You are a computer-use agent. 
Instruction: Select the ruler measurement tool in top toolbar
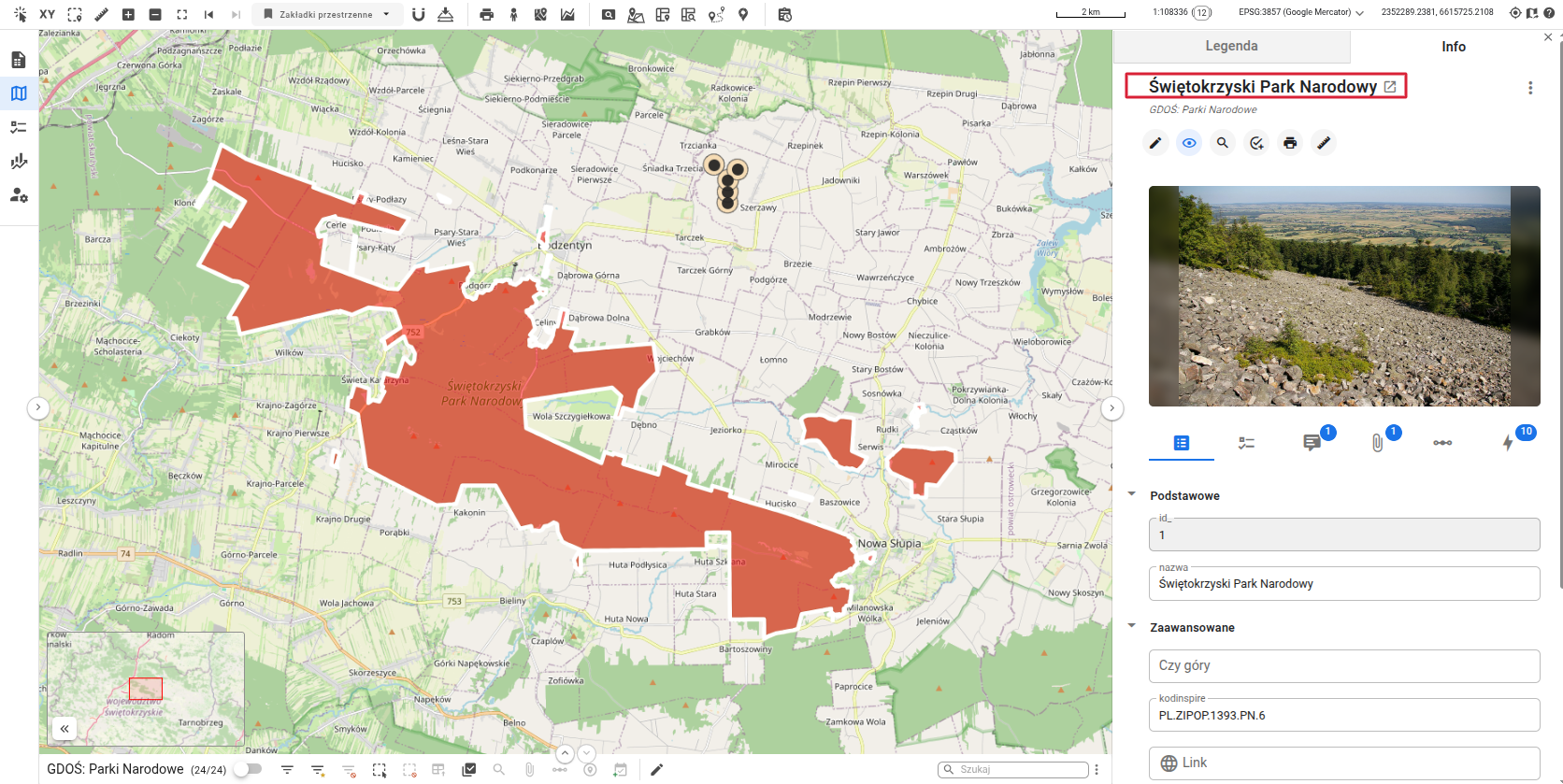coord(102,14)
